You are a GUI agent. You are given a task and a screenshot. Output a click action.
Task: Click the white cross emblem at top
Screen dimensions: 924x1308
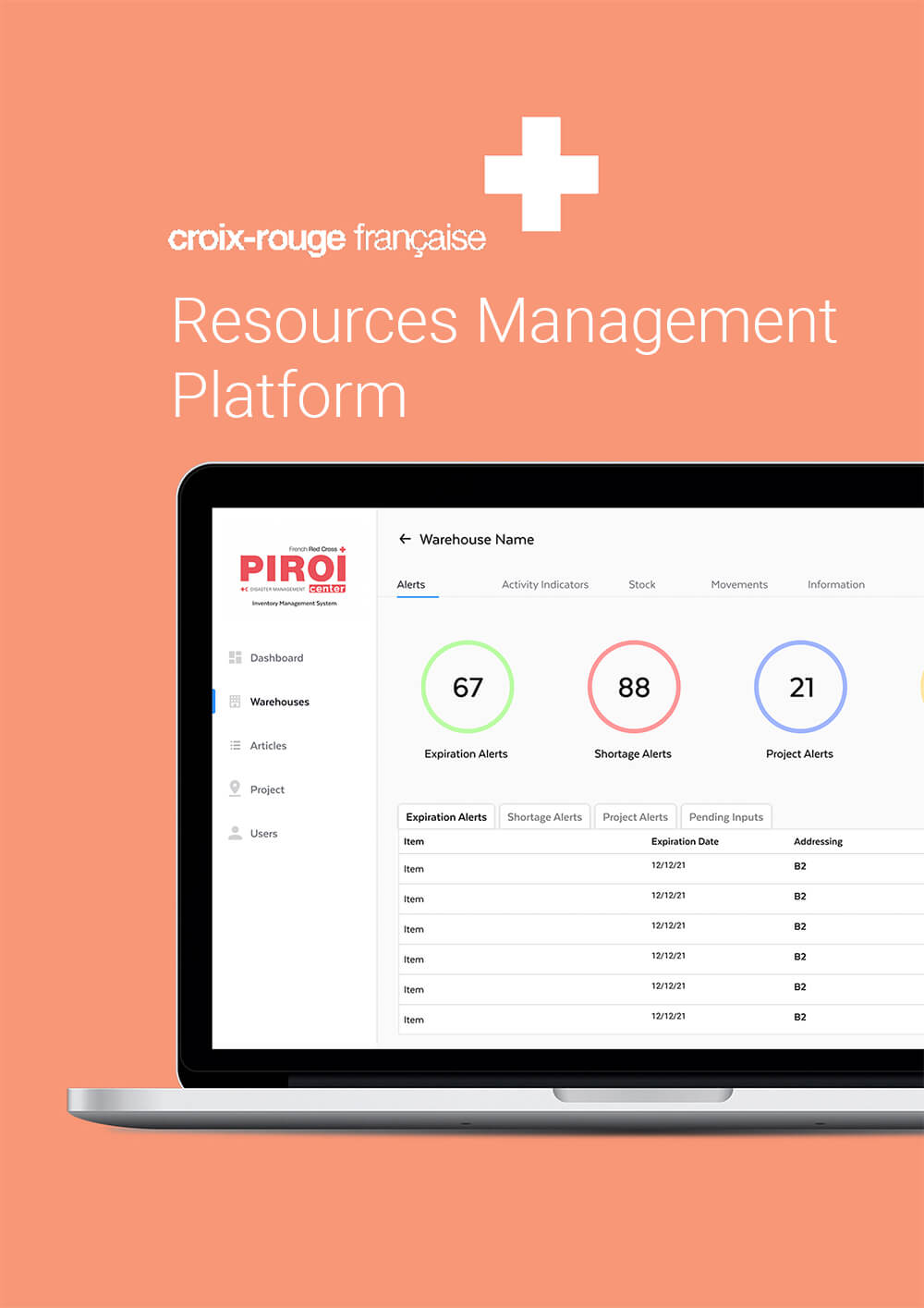coord(541,174)
